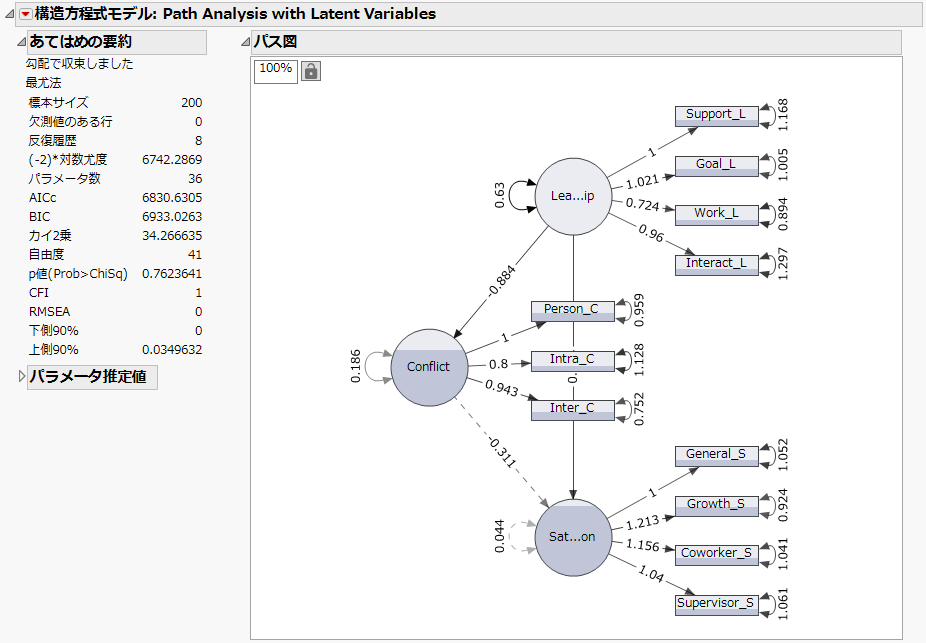Expand the パラメータ推定値 section
The width and height of the screenshot is (926, 643).
pyautogui.click(x=22, y=376)
